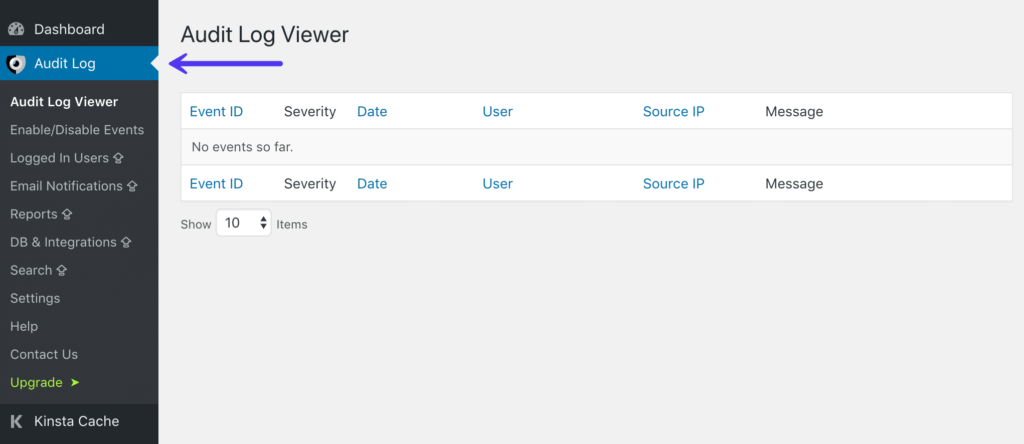Click the arrow icon next to Upgrade
1024x444 pixels.
point(75,382)
